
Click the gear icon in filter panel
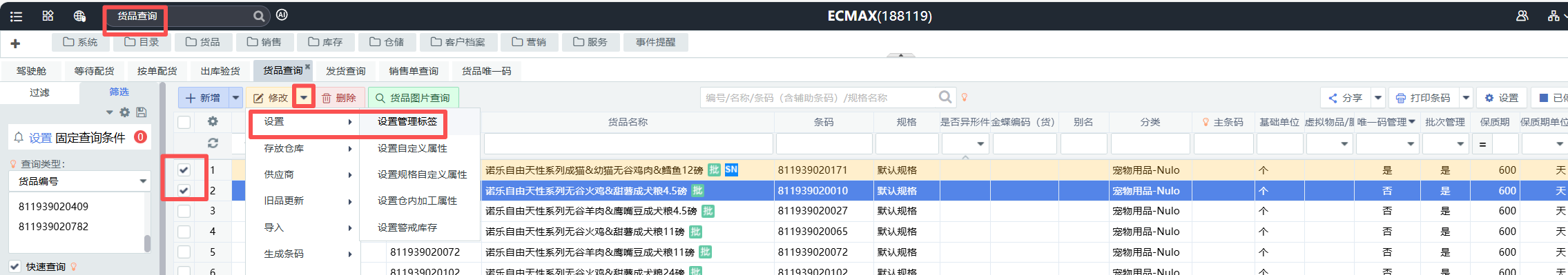[125, 112]
